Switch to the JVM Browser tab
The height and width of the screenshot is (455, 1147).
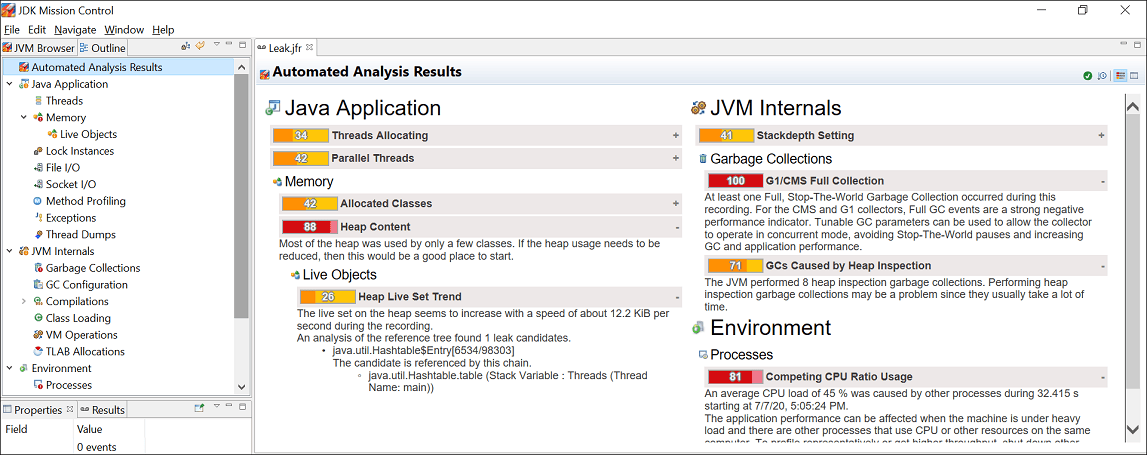[x=38, y=48]
